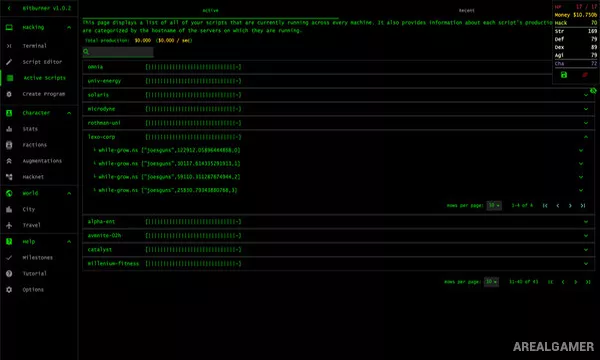This screenshot has width=600, height=360.
Task: Click the Create Program bug icon
Action: [9, 94]
